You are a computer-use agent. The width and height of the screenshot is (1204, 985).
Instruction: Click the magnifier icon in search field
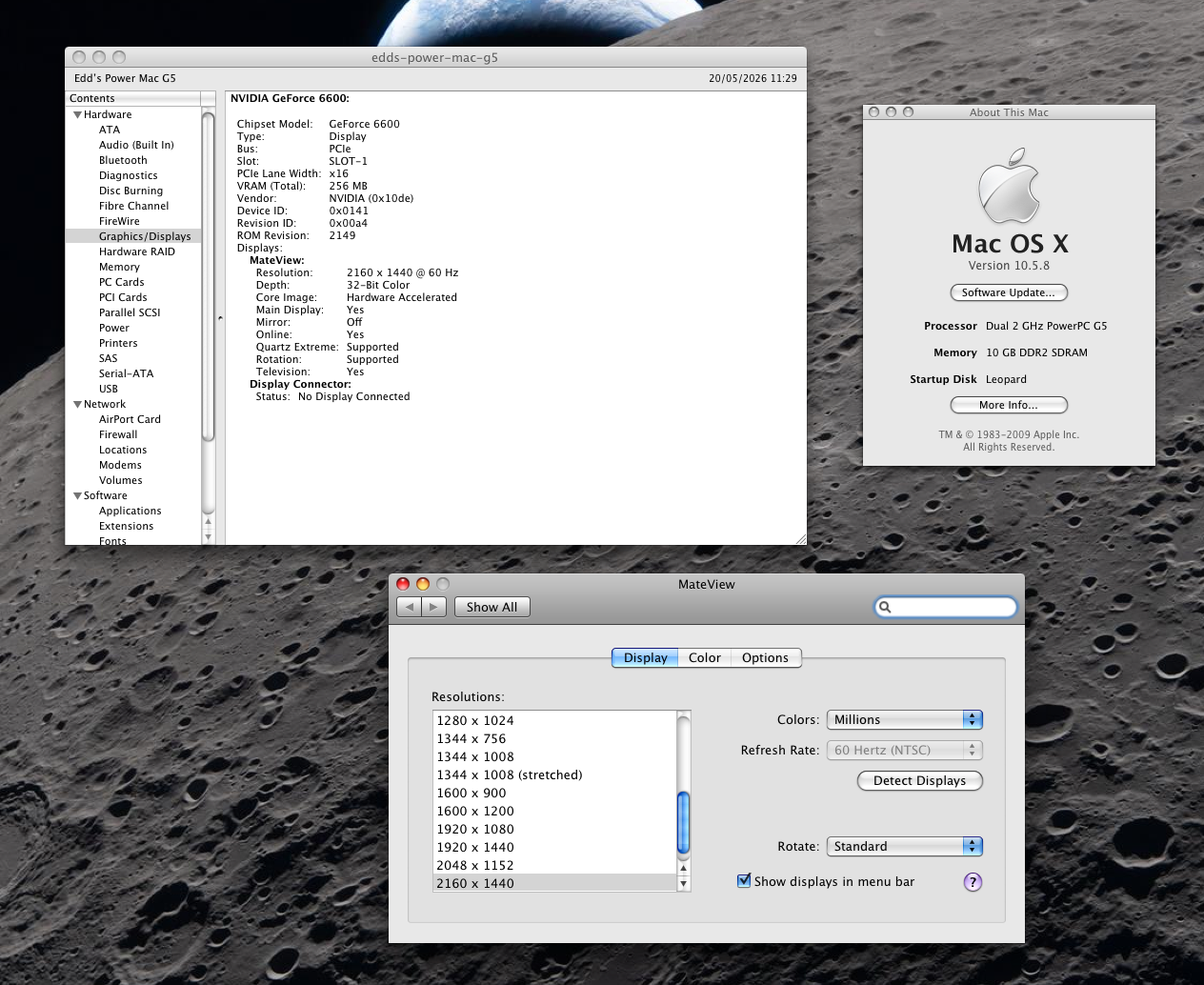[x=885, y=607]
